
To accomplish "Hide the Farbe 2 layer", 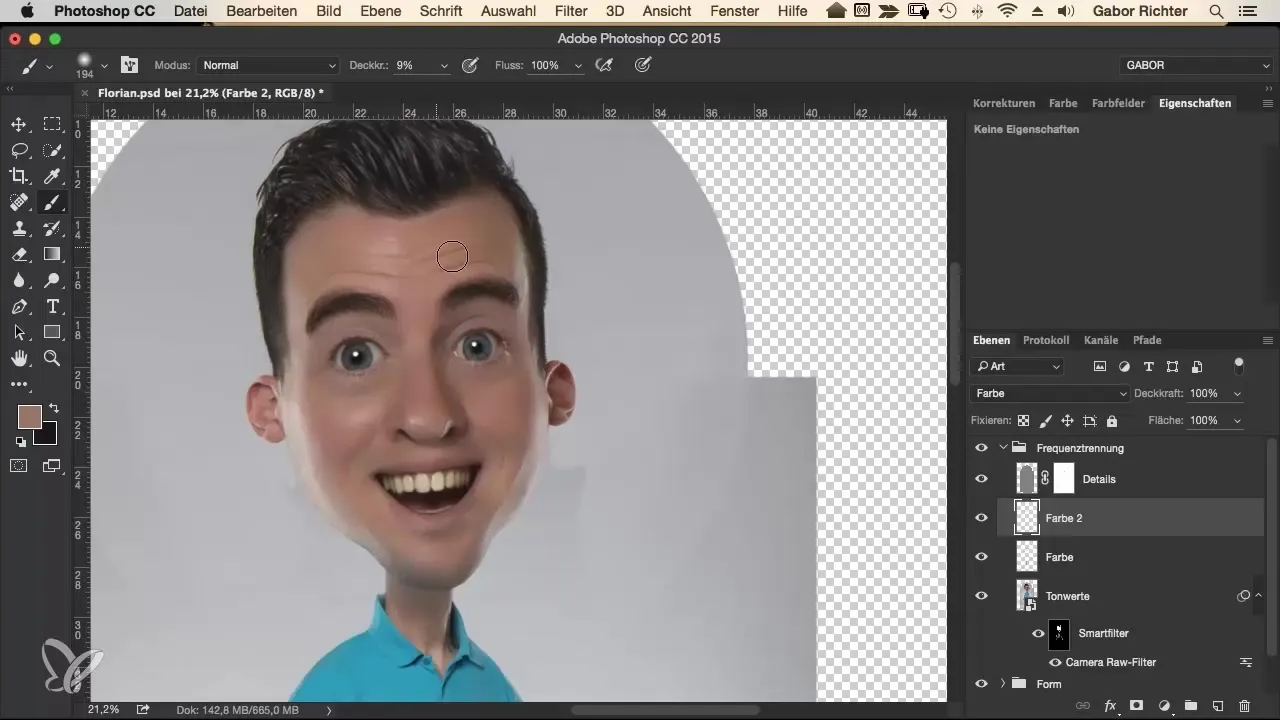I will pos(981,518).
